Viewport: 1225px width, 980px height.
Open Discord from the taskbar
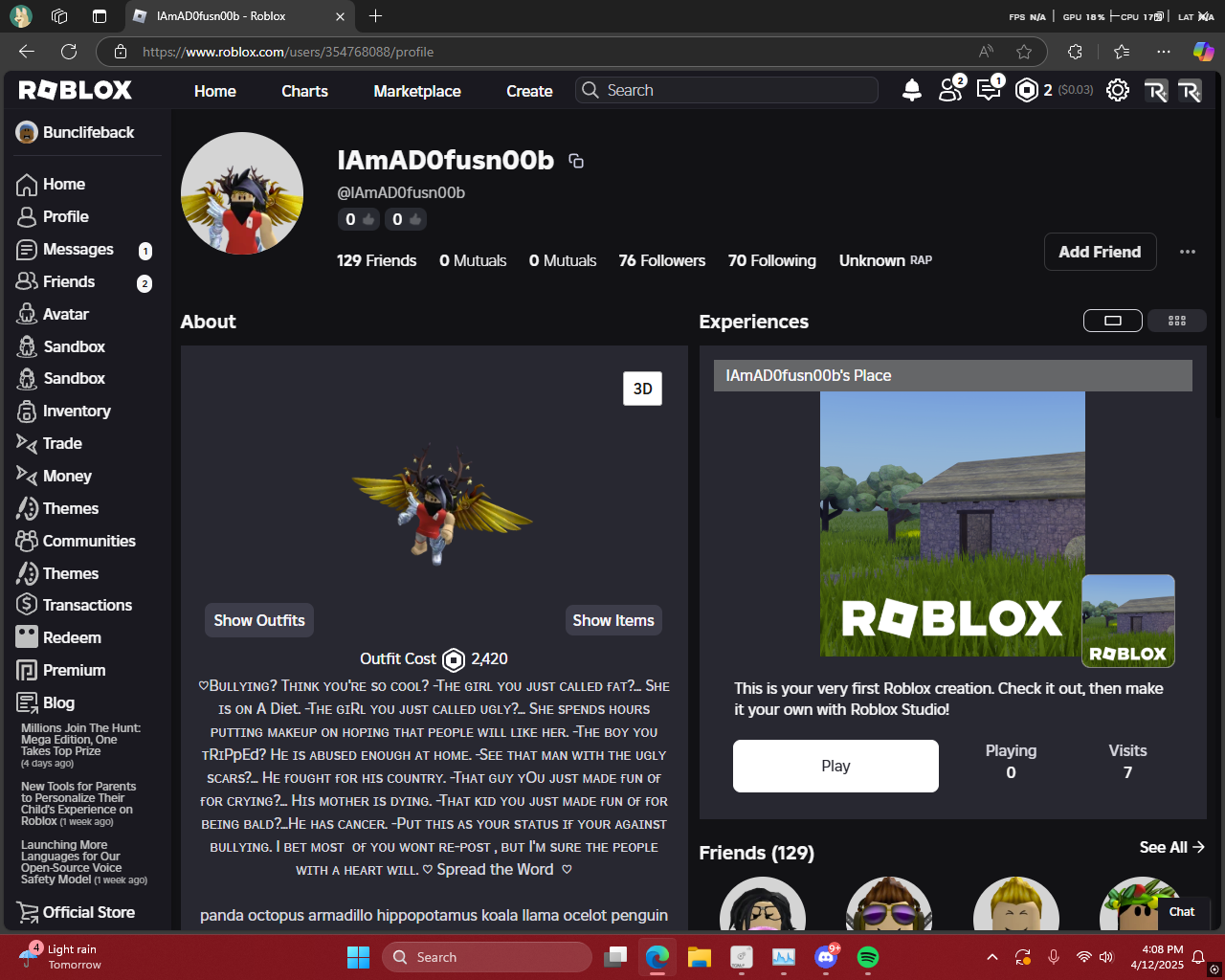(x=826, y=957)
